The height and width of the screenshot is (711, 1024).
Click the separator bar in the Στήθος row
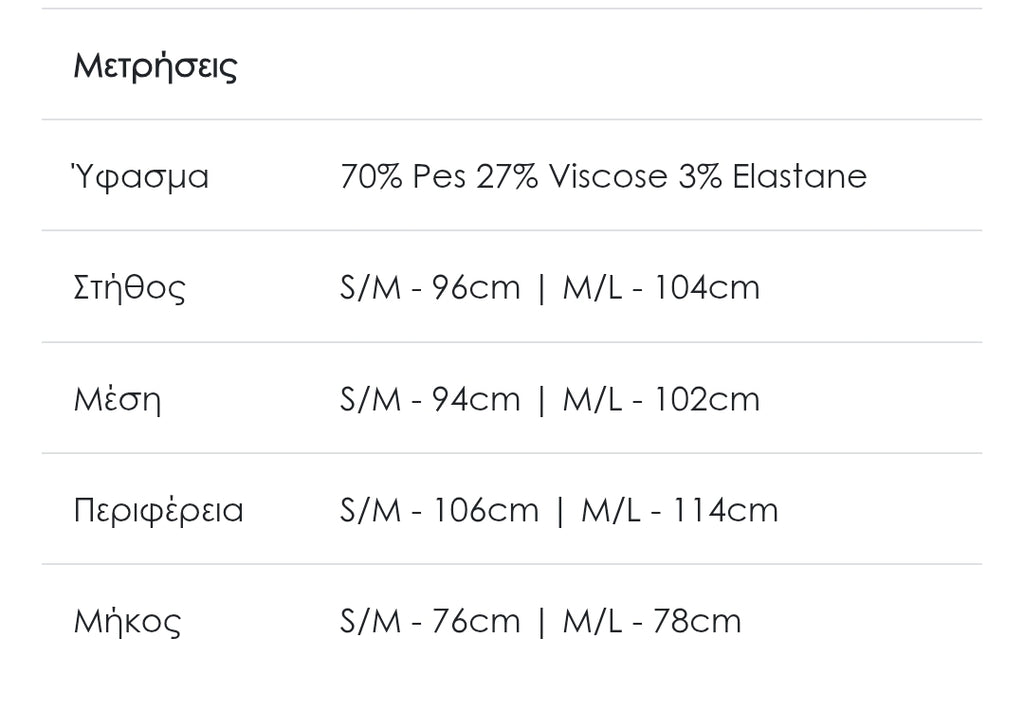coord(541,289)
